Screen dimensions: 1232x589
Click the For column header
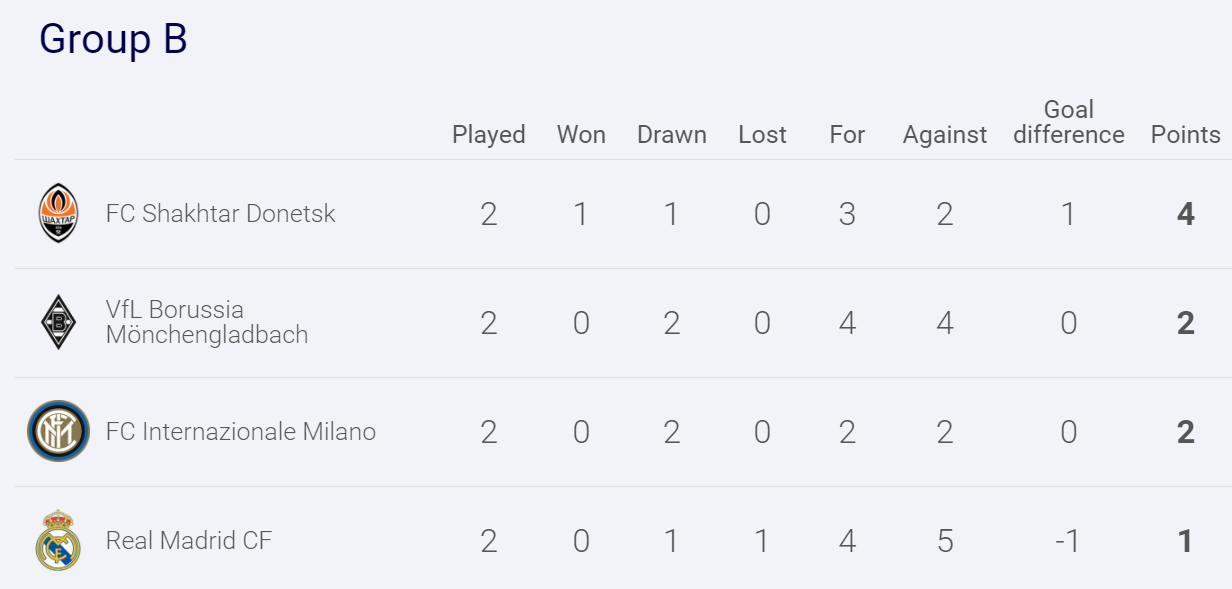[x=847, y=135]
